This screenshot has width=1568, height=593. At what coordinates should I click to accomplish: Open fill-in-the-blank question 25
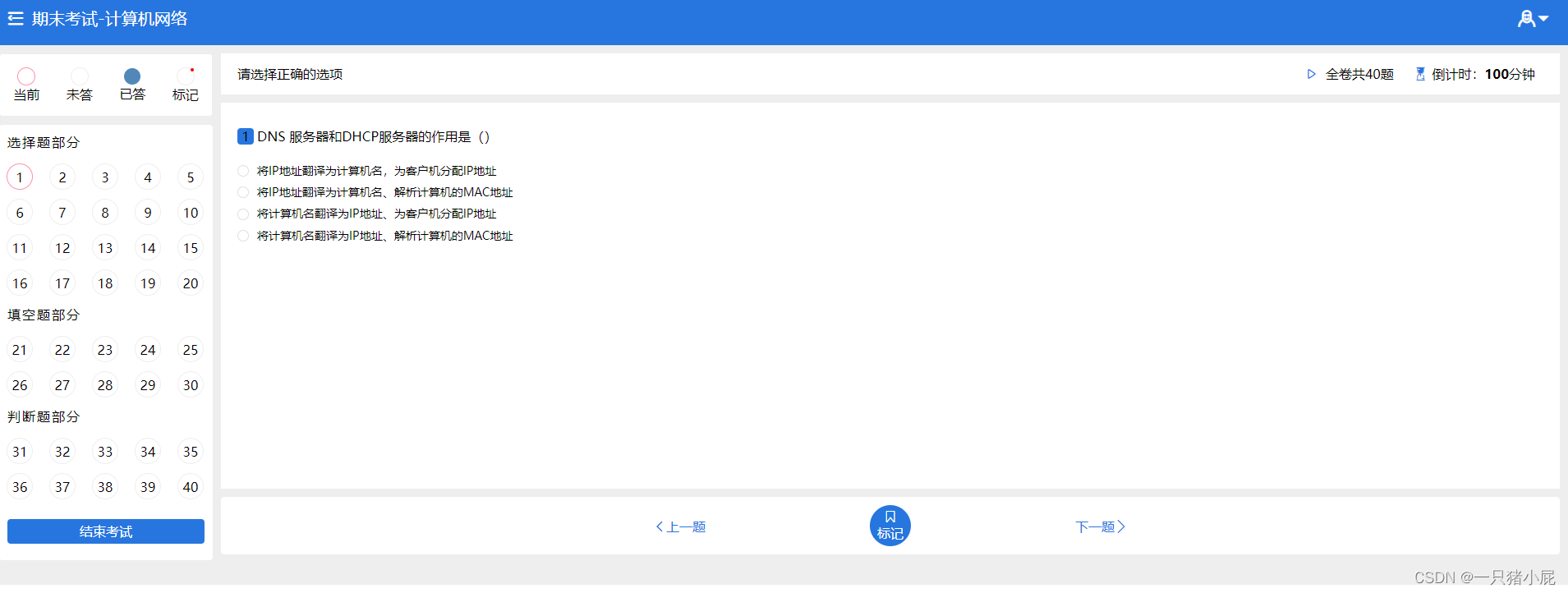(x=191, y=350)
